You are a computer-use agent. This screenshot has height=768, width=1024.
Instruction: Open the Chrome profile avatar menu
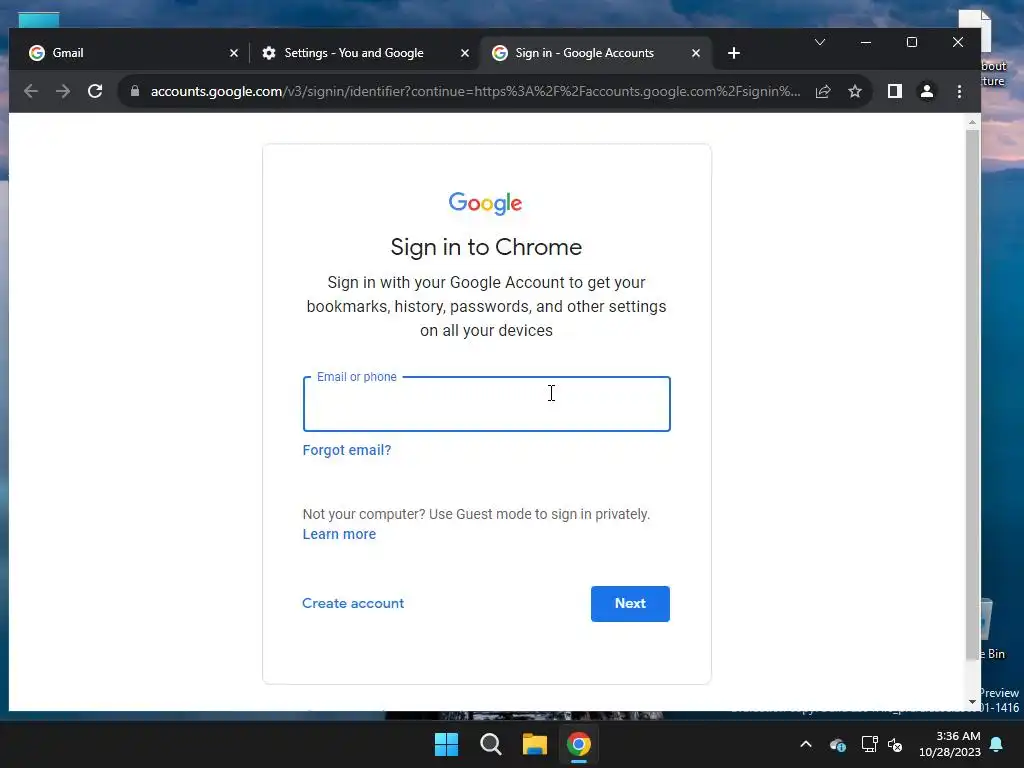click(x=927, y=91)
